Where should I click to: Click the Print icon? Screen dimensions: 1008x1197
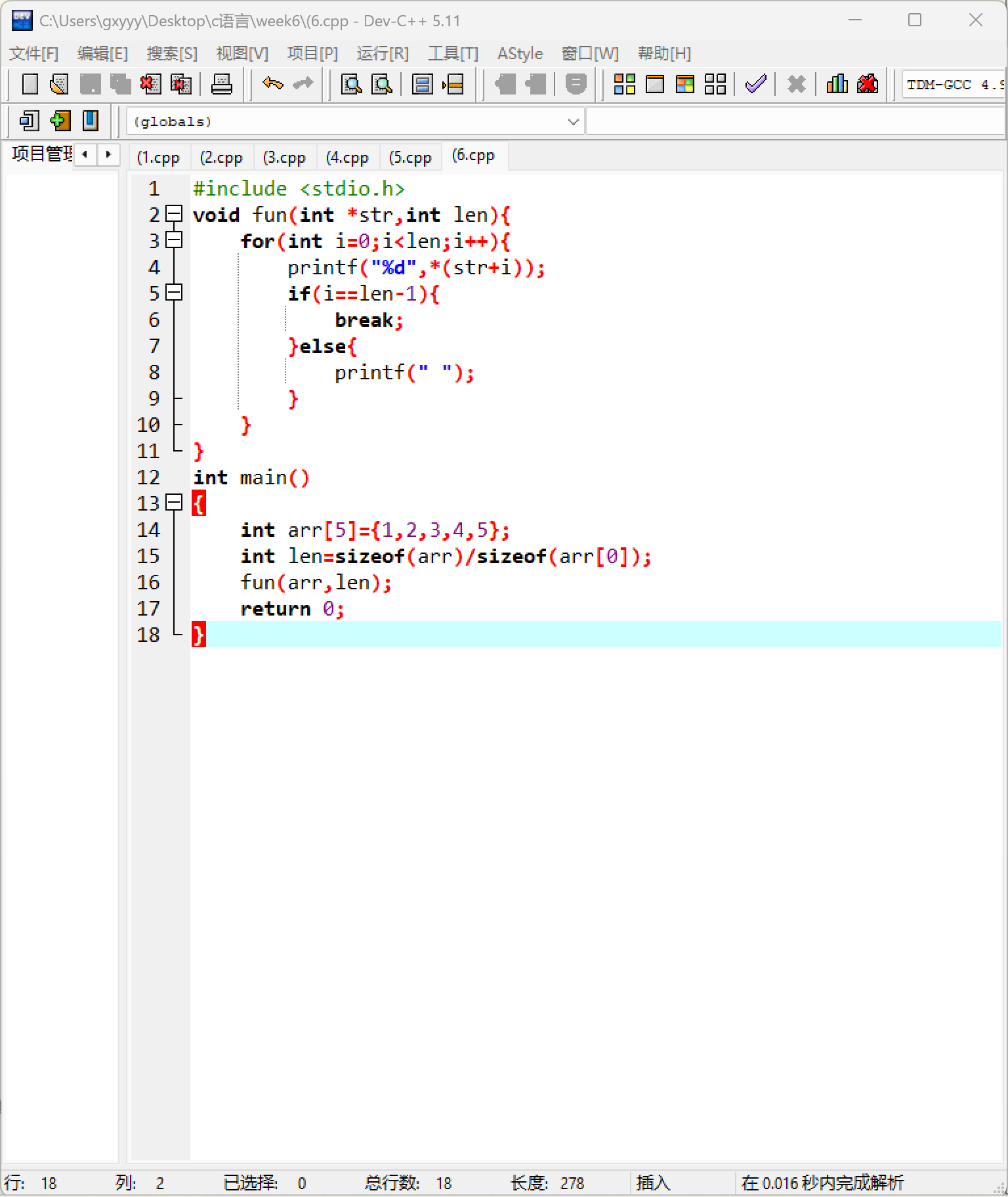coord(221,84)
